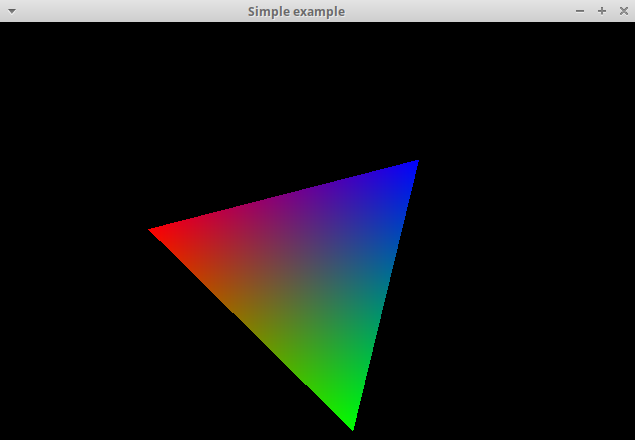Click the black background left of the red corner
The image size is (635, 440).
(80, 230)
